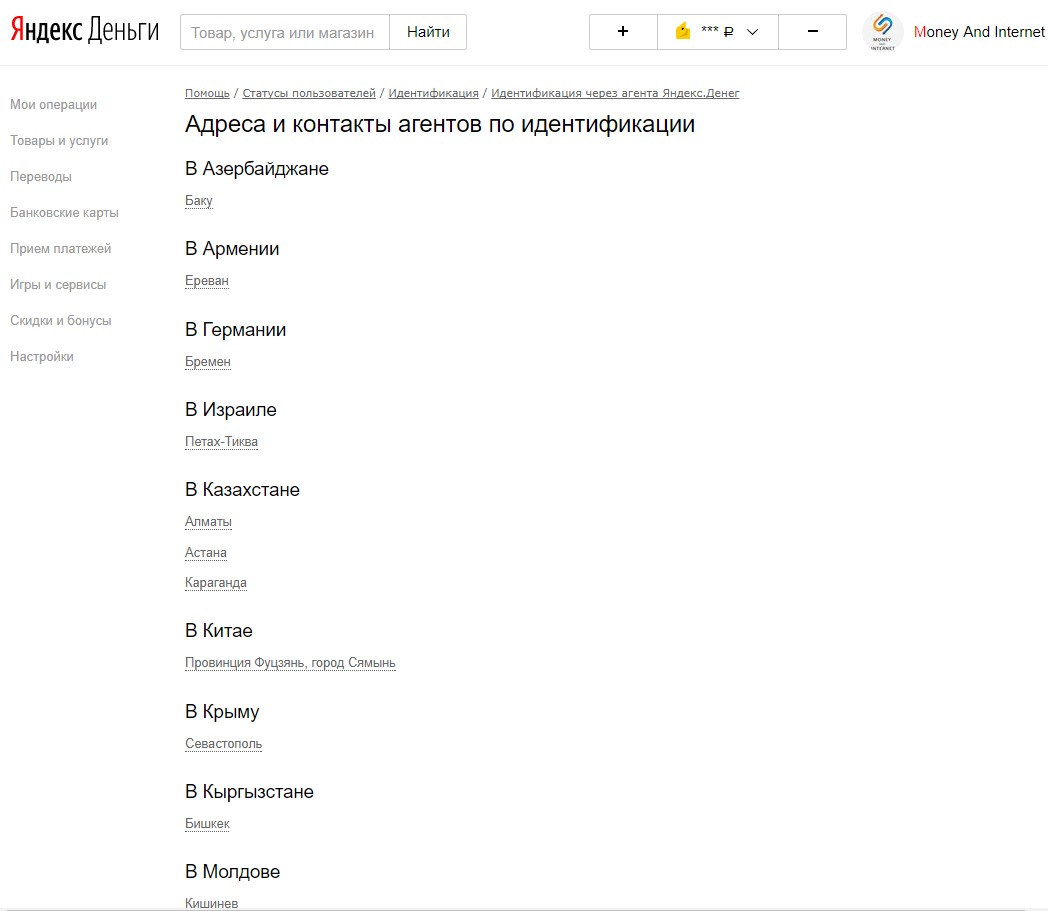Click the Яндекс Деньги logo
1048x911 pixels.
tap(85, 31)
